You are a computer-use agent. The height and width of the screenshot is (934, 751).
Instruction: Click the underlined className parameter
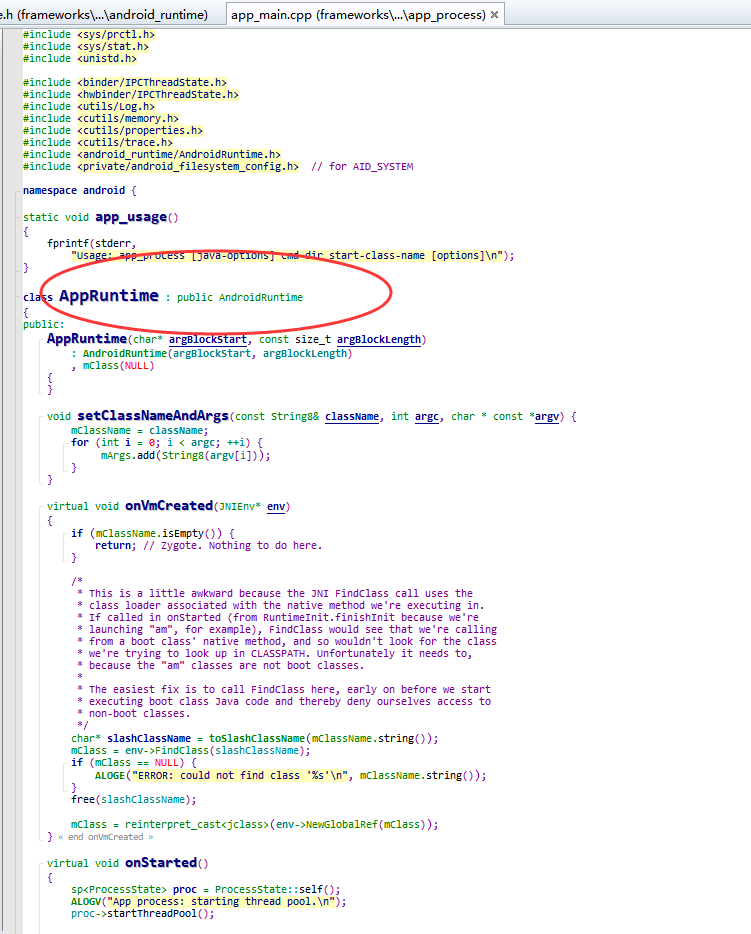point(352,417)
